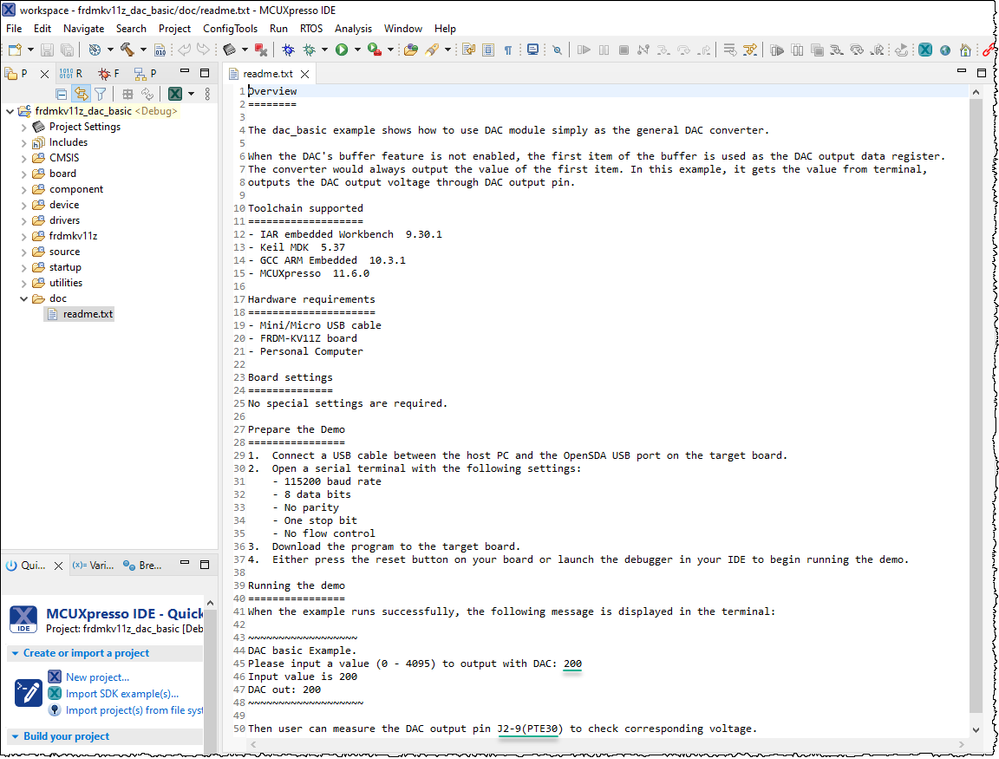The width and height of the screenshot is (999, 759).
Task: Click the Open Terminal monitor icon
Action: (533, 50)
